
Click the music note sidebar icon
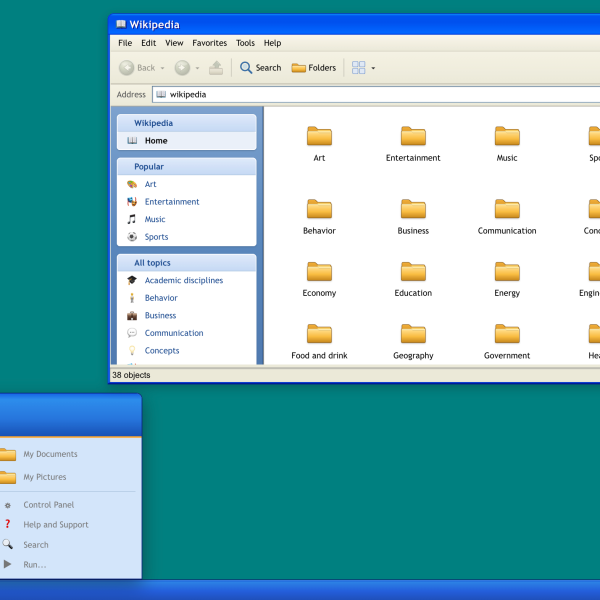click(x=132, y=219)
